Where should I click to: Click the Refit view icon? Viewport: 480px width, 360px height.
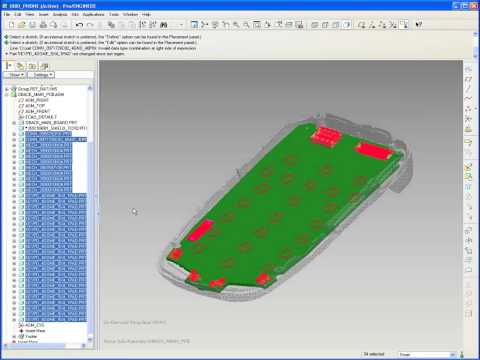coord(257,24)
